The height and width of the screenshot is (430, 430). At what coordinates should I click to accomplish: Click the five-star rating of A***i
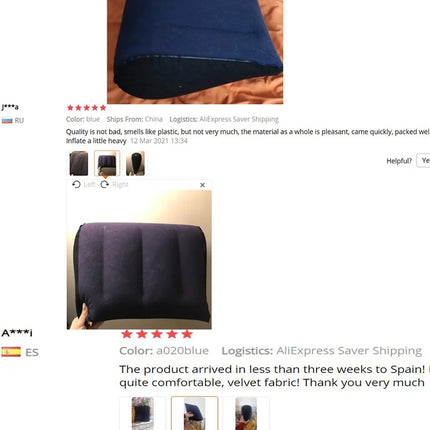coord(157,334)
